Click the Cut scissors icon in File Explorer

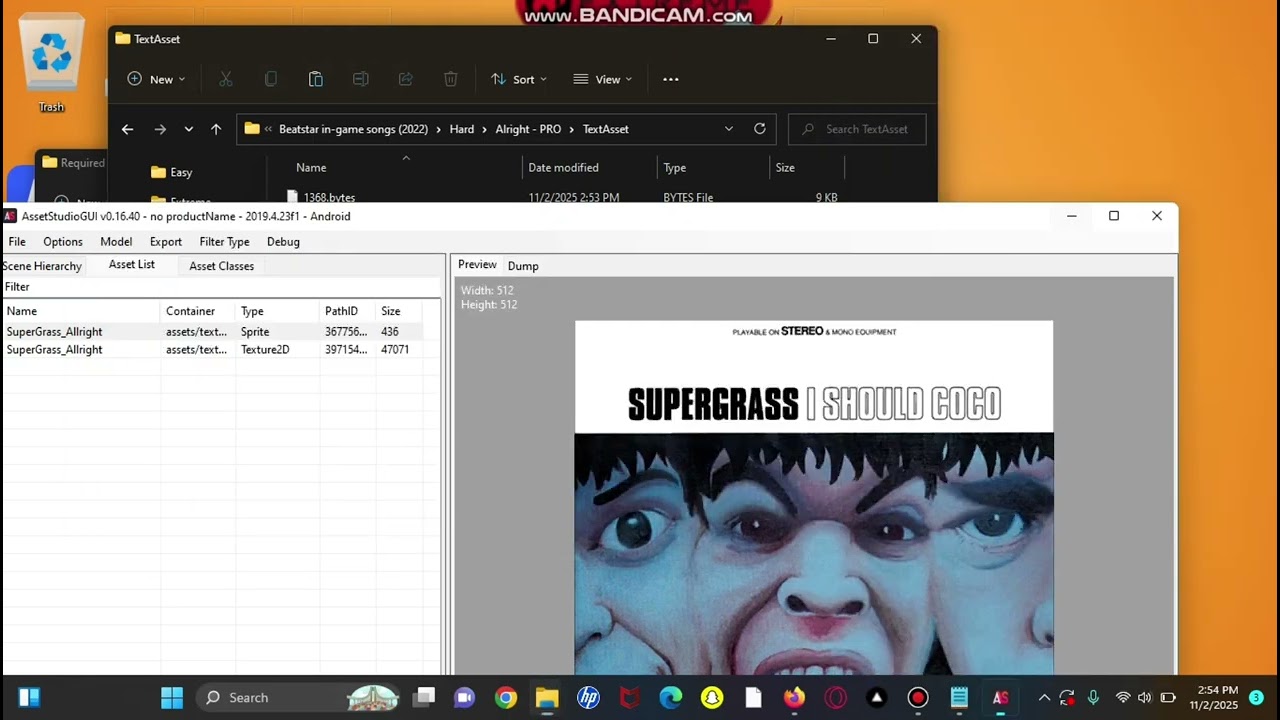(x=226, y=79)
